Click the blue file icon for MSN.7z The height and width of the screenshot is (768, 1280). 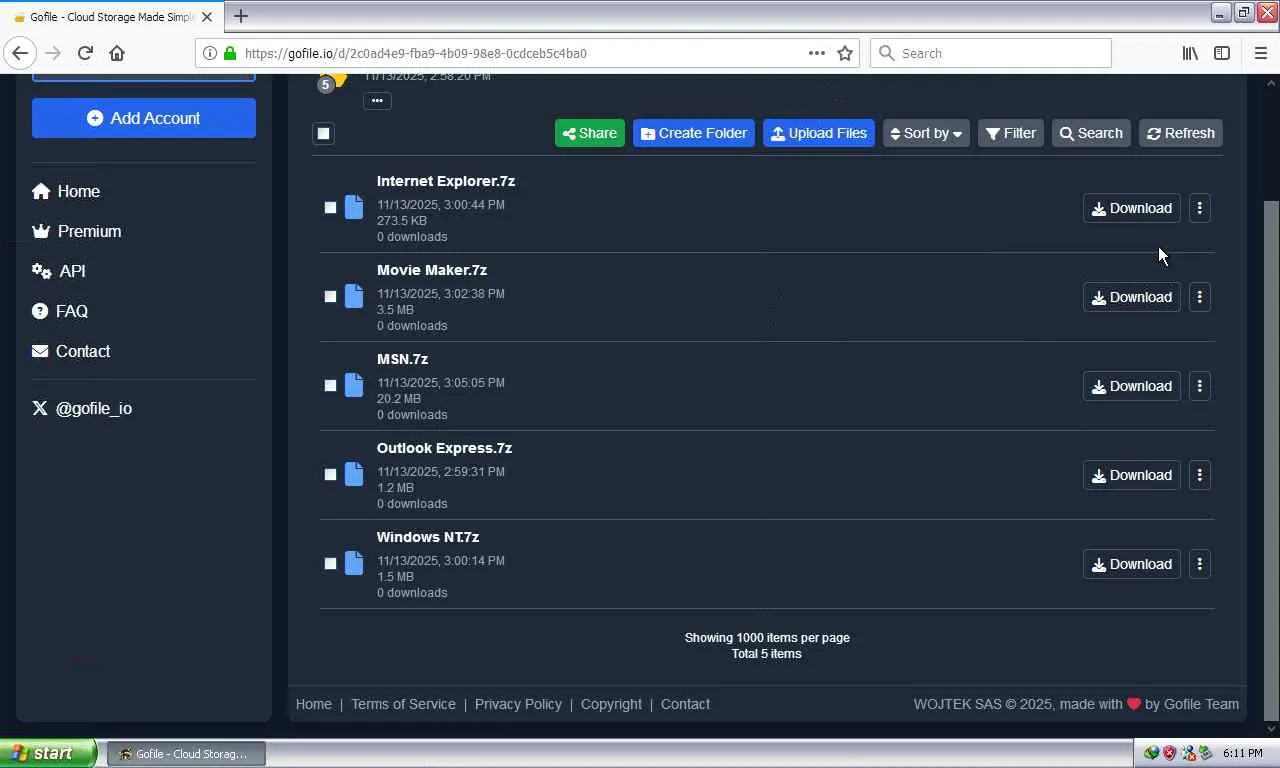[x=354, y=385]
